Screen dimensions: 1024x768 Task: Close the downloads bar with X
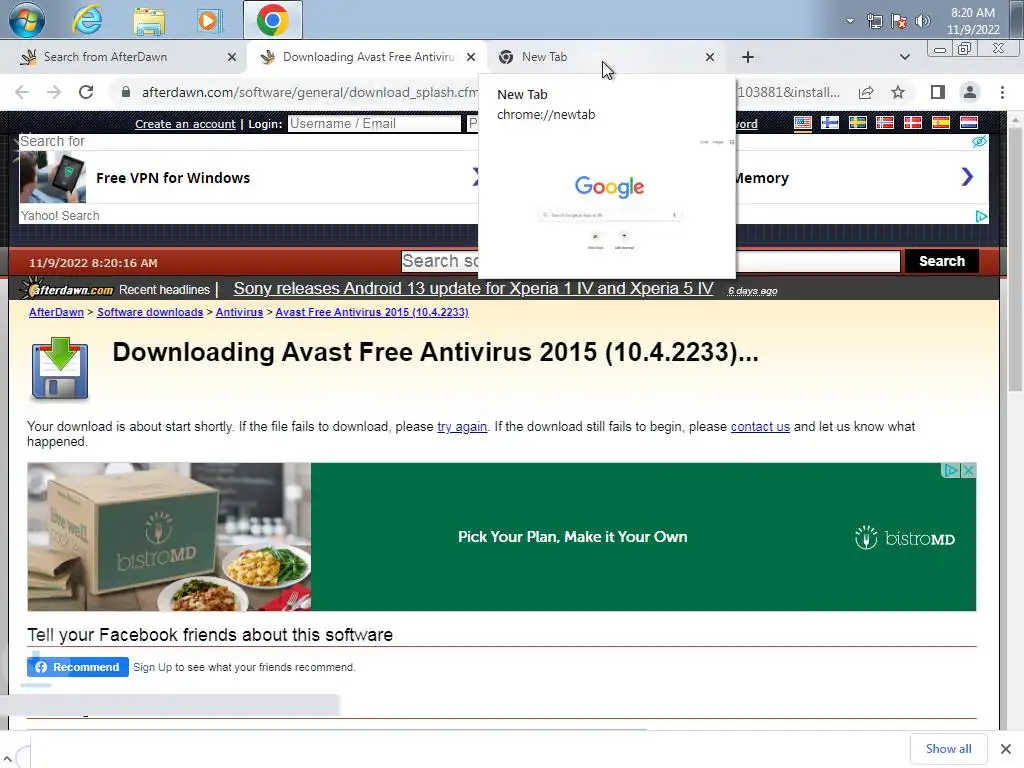(x=1006, y=749)
